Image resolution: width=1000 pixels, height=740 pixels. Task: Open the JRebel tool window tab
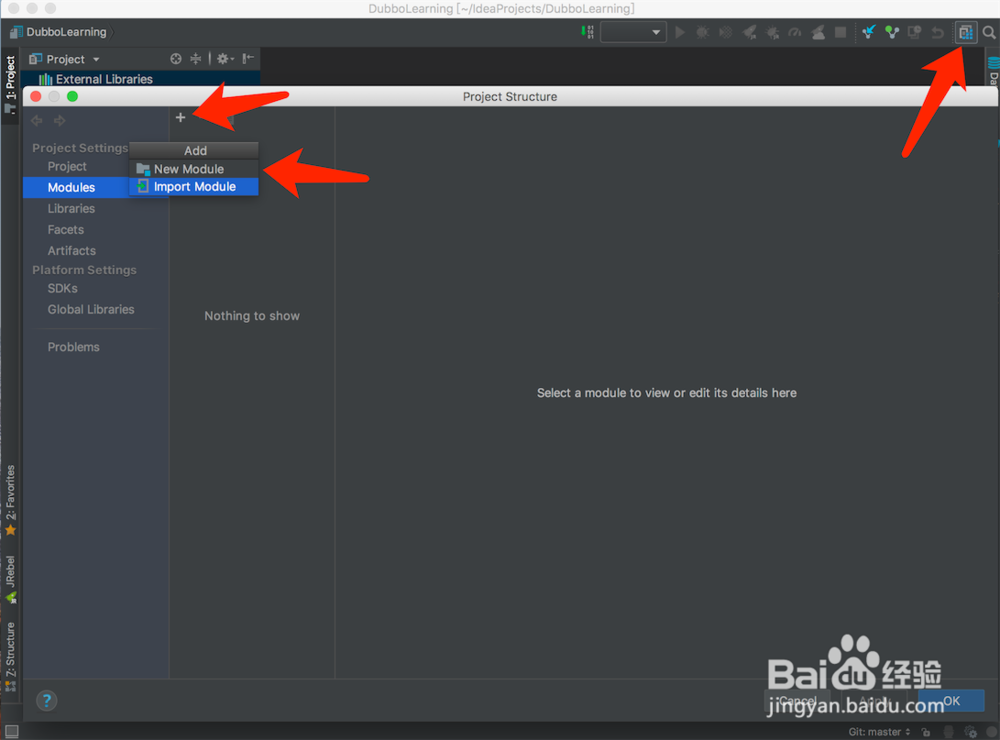[x=10, y=579]
